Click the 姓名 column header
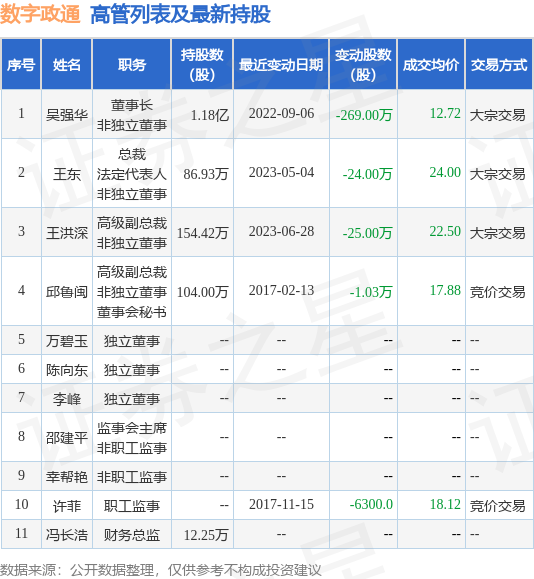 tap(66, 64)
